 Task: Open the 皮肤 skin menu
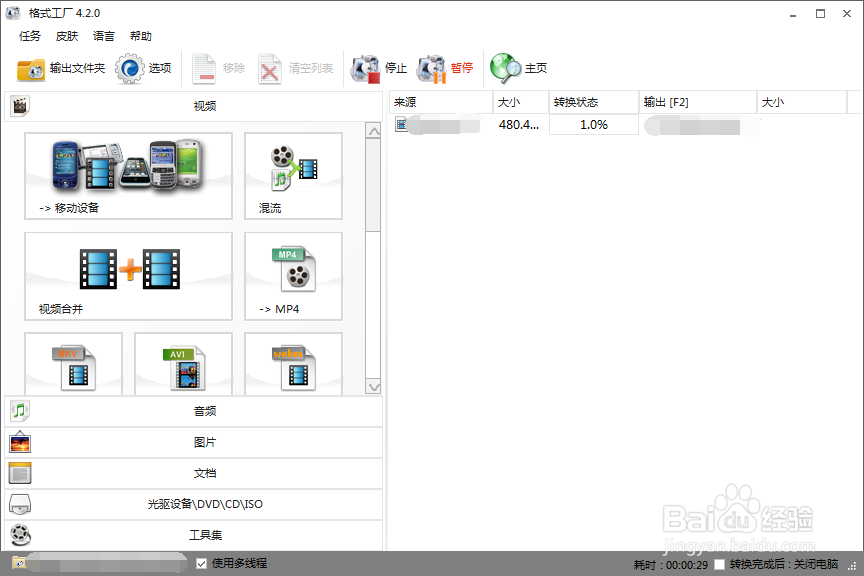click(67, 36)
